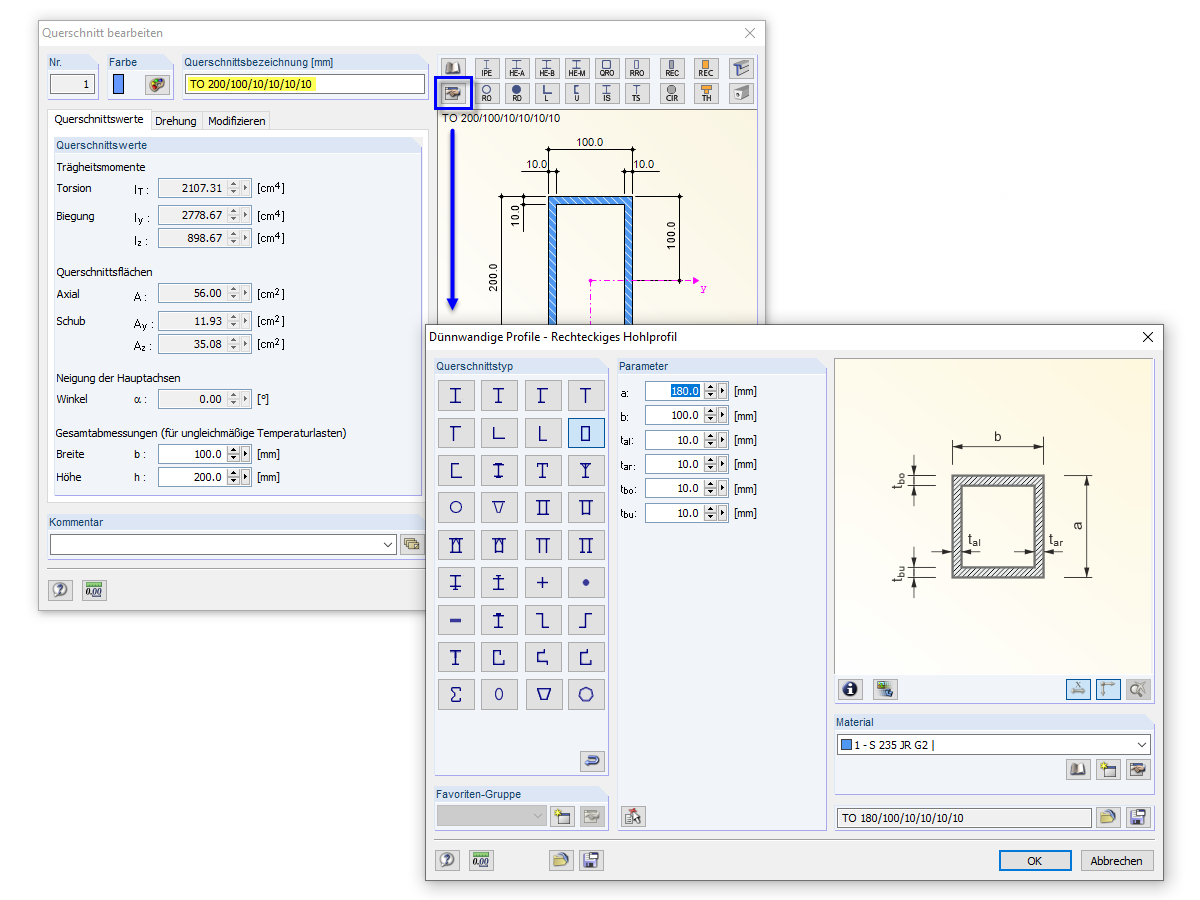
Task: Open the side arrow menu for parameter b
Action: tap(723, 415)
